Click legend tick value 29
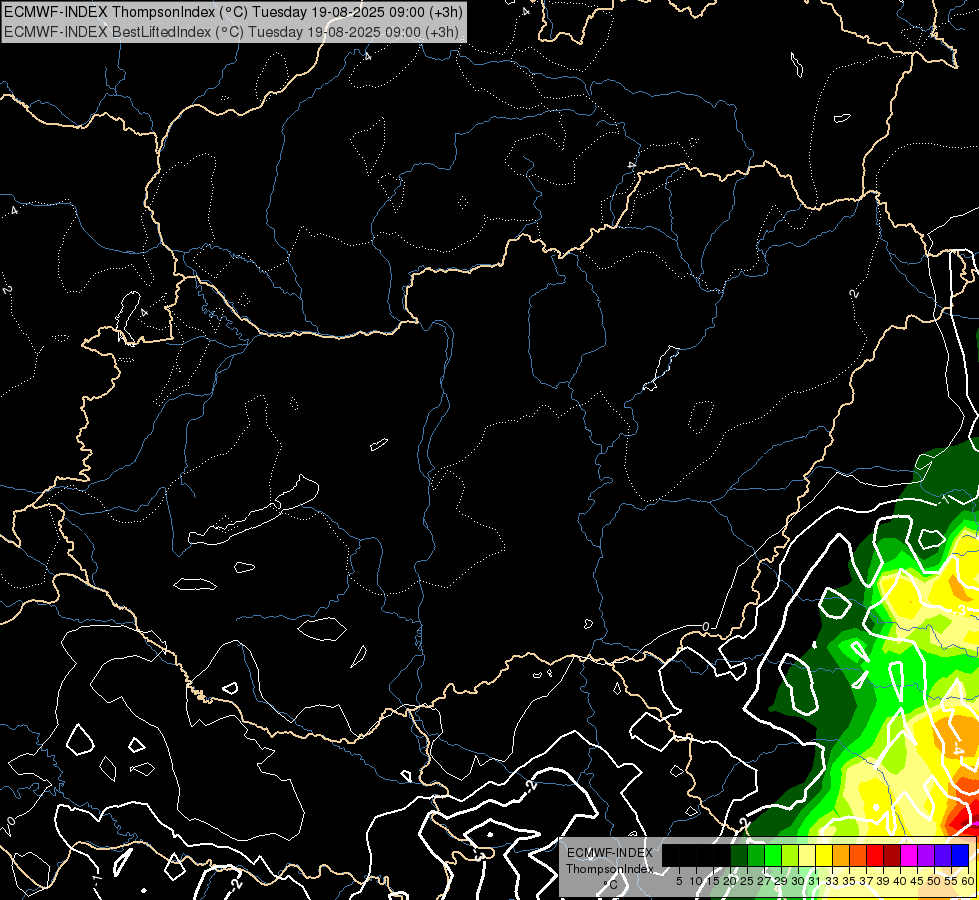 (781, 881)
